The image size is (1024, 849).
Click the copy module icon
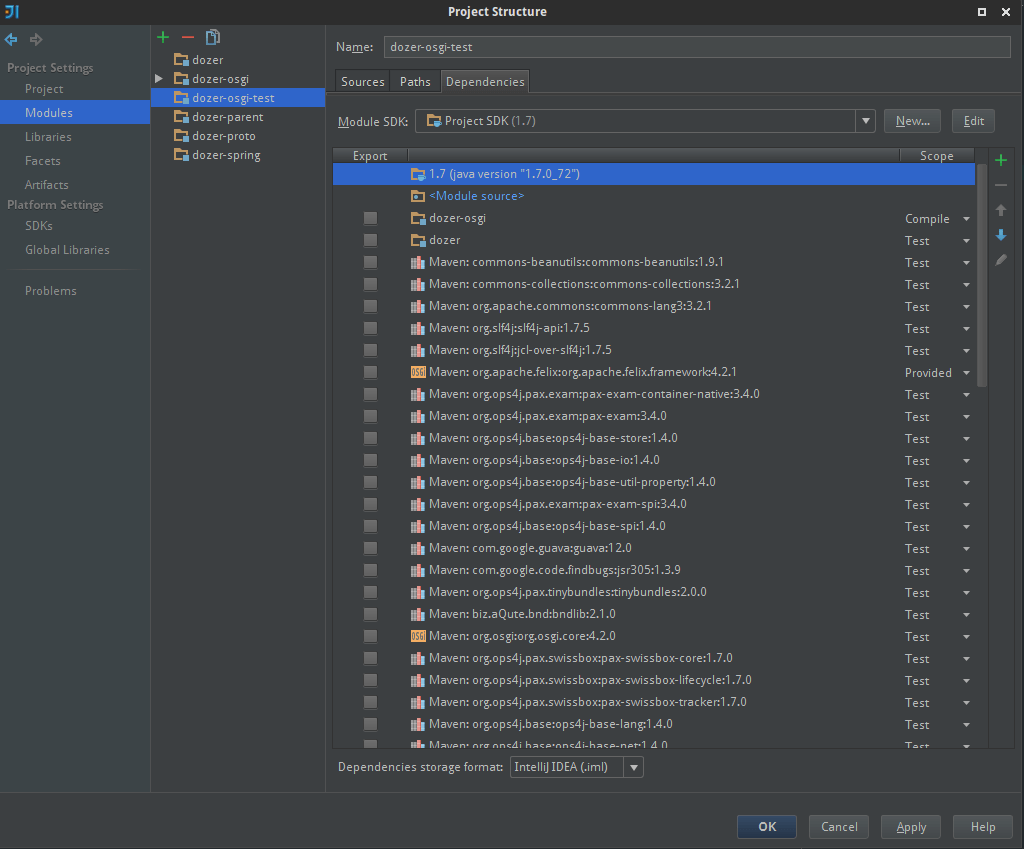(212, 37)
